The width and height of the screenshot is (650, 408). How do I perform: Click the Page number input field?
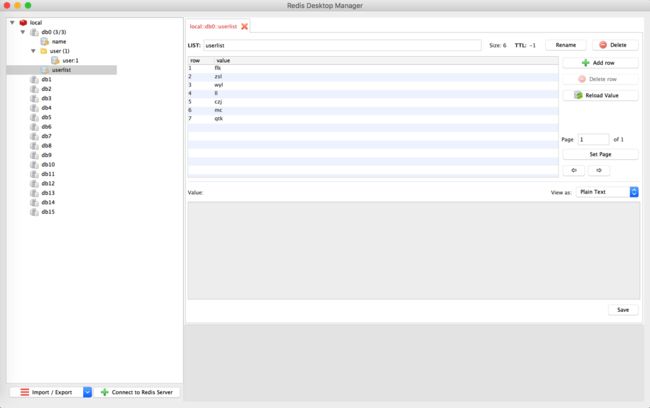coord(593,140)
